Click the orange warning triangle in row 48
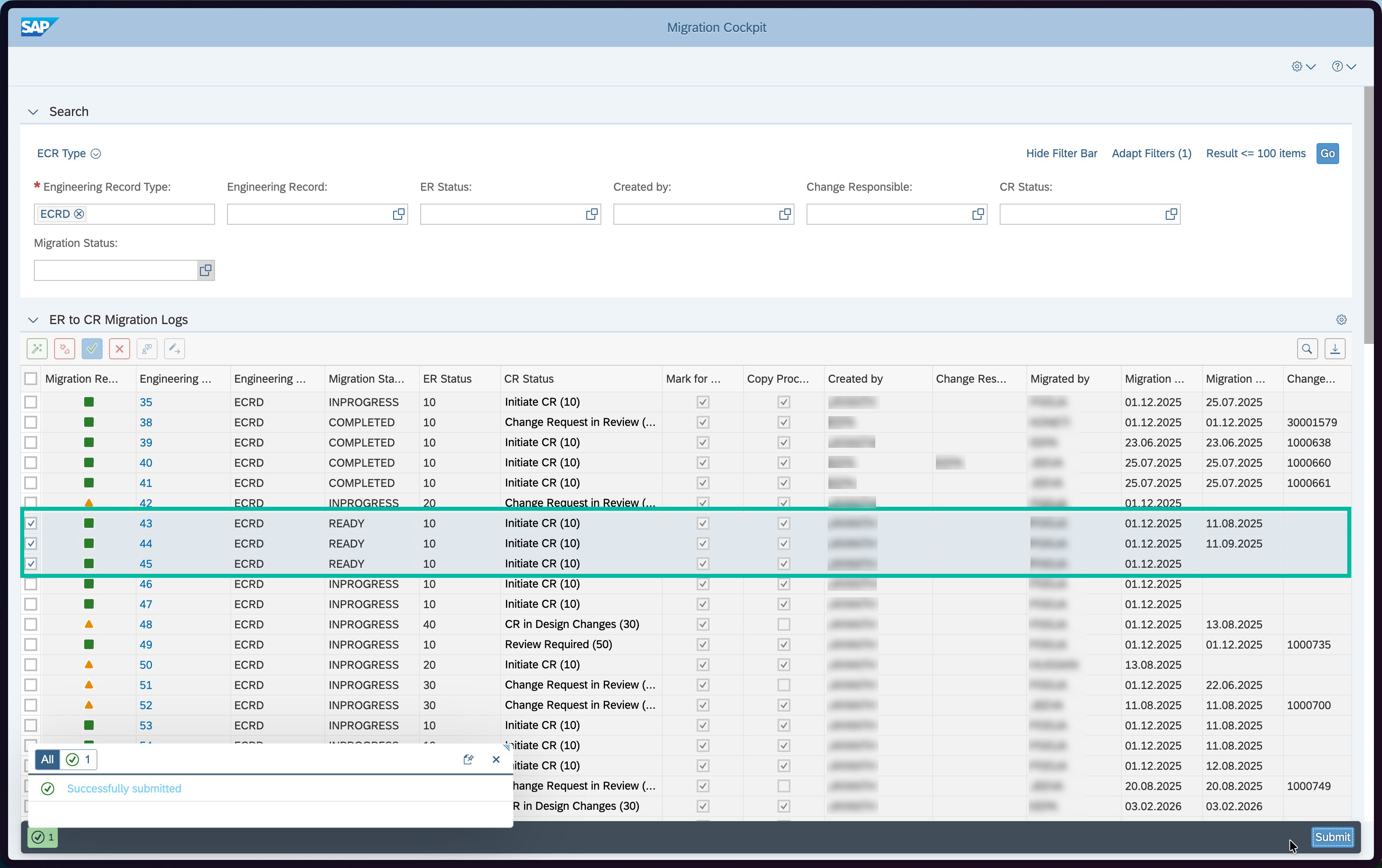Viewport: 1382px width, 868px height. 89,624
